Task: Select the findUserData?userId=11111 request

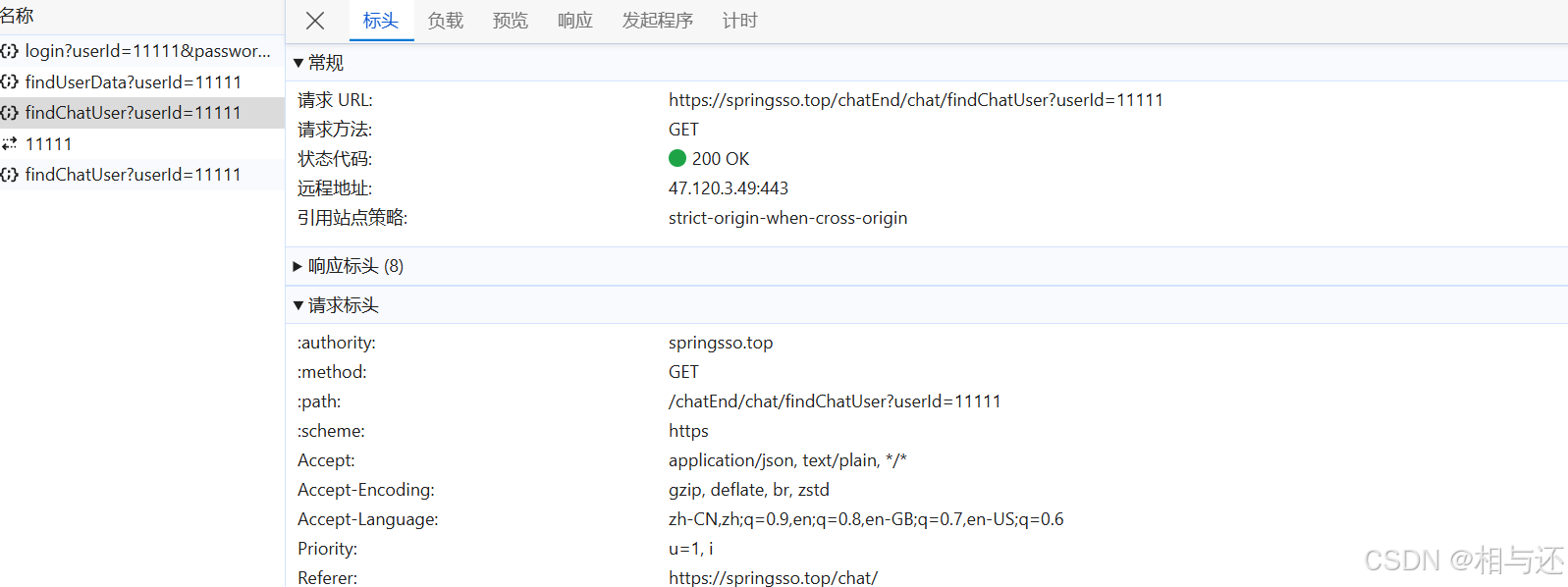Action: coord(134,82)
